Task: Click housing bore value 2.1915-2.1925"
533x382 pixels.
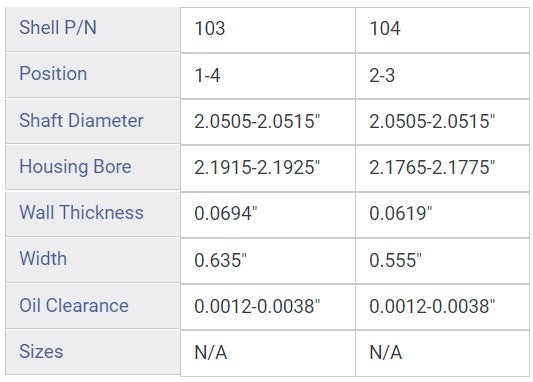Action: click(268, 168)
